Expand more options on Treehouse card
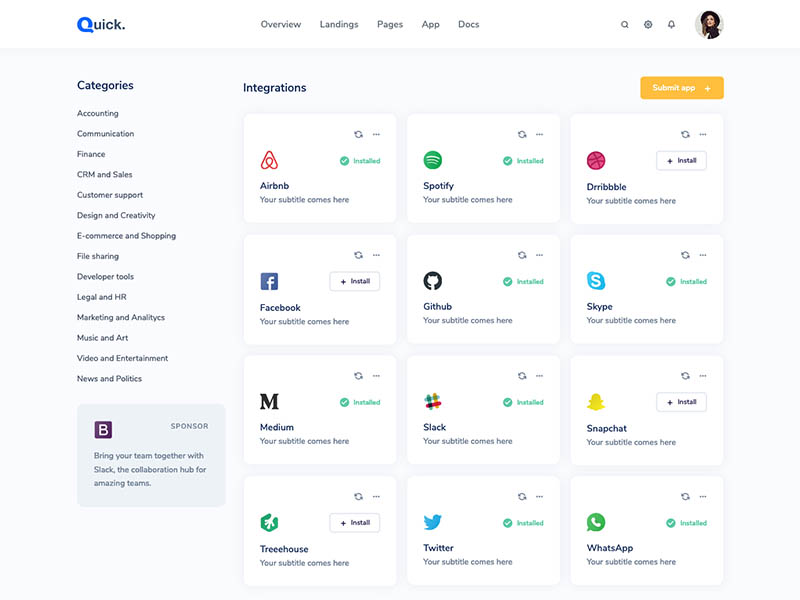The height and width of the screenshot is (600, 800). pyautogui.click(x=376, y=496)
